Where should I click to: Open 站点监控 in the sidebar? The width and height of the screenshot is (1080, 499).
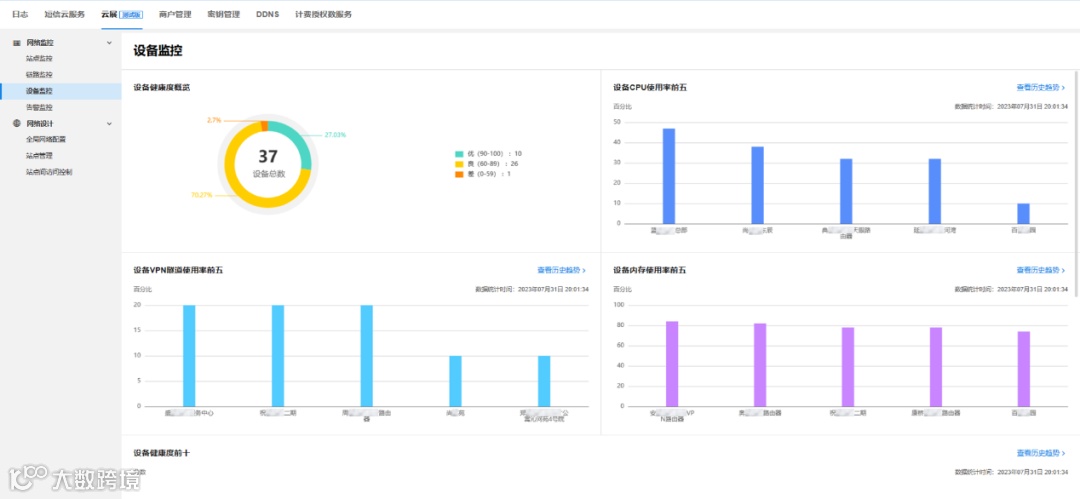(x=39, y=59)
